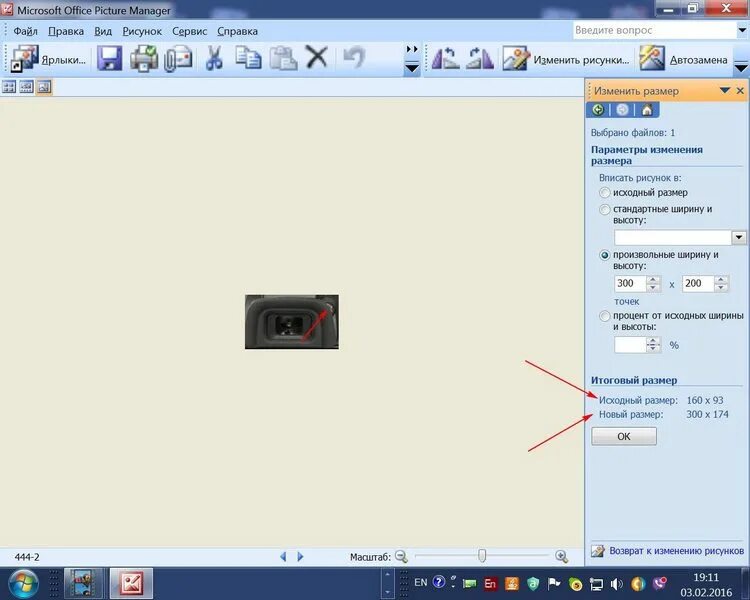The width and height of the screenshot is (750, 600).
Task: Expand the standard toolbar overflow options
Action: click(x=412, y=59)
